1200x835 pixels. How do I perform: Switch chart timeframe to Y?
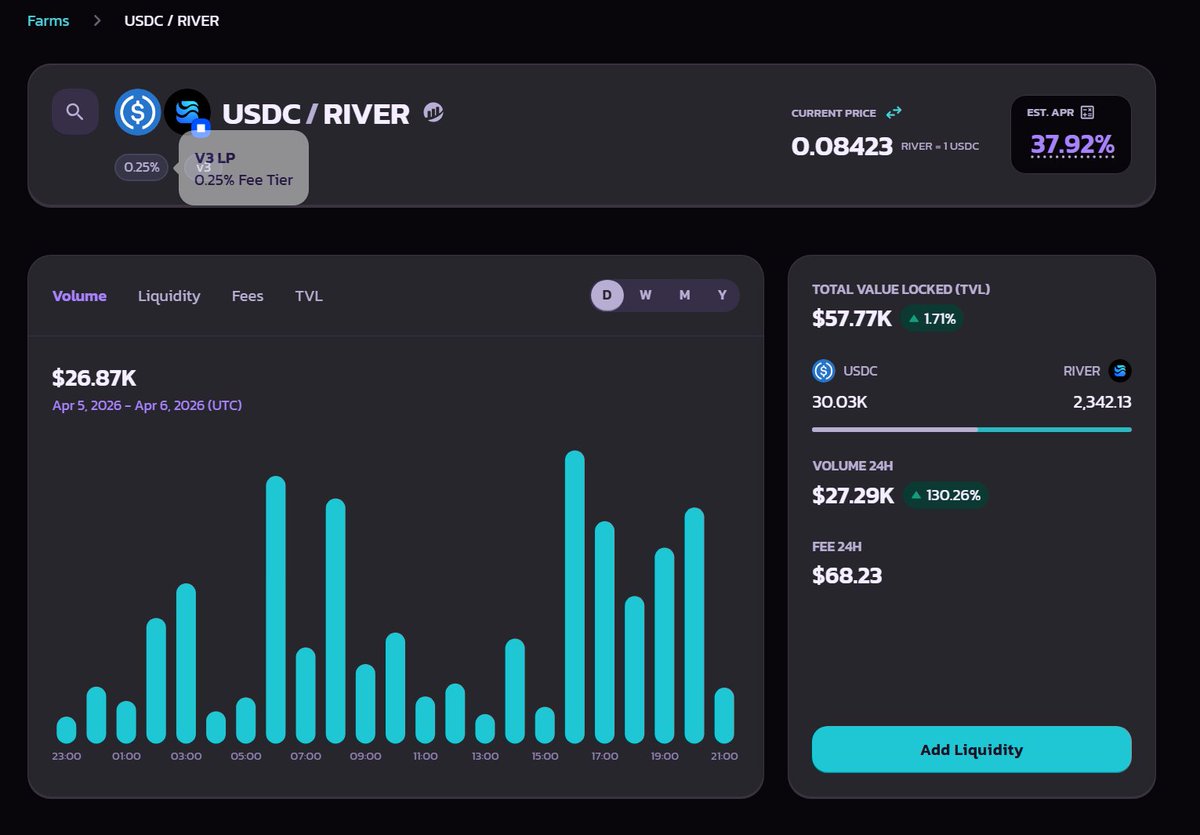click(722, 295)
